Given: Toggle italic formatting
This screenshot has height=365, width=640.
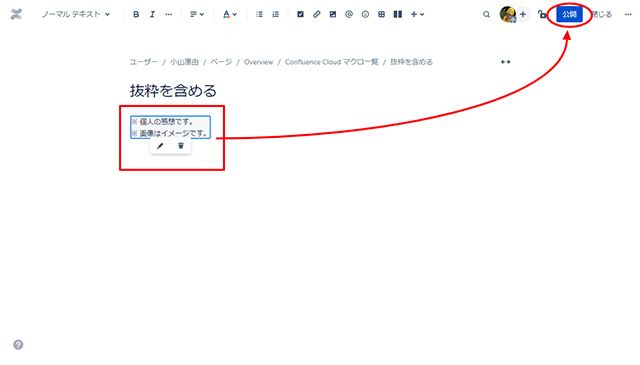Looking at the screenshot, I should click(x=152, y=14).
